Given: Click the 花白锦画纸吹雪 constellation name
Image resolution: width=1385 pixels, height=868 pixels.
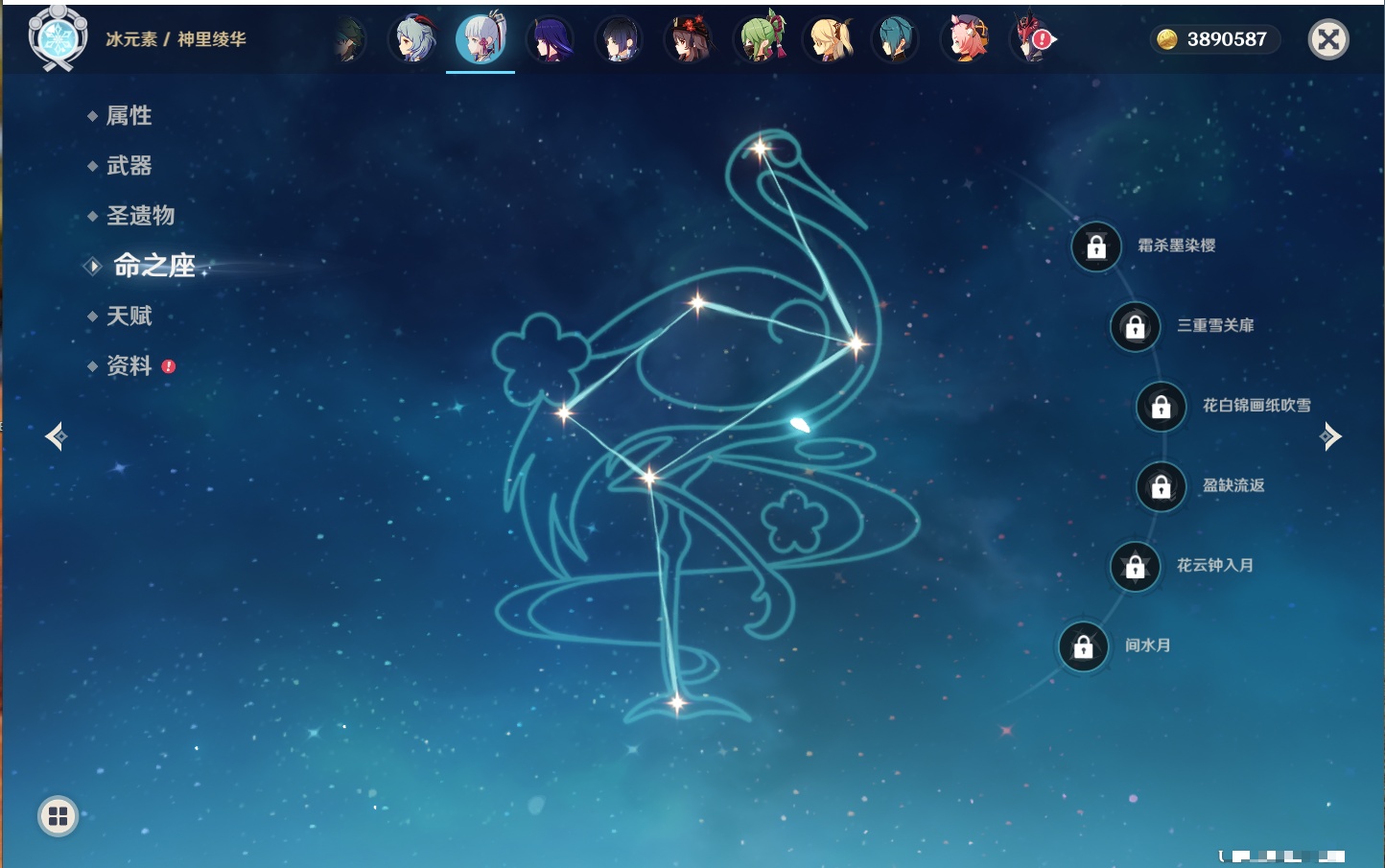Looking at the screenshot, I should click(1256, 405).
